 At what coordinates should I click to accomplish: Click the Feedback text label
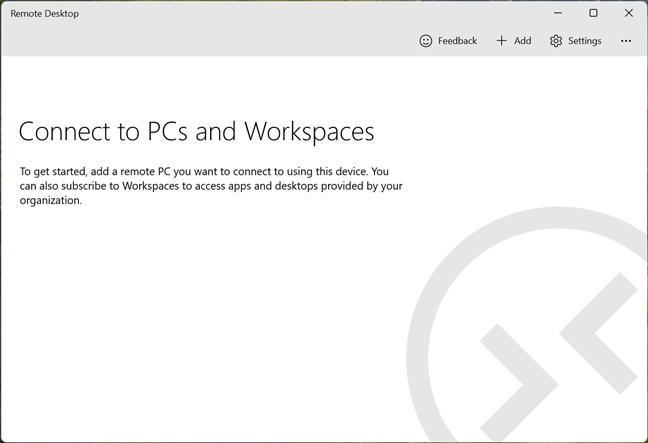[457, 41]
